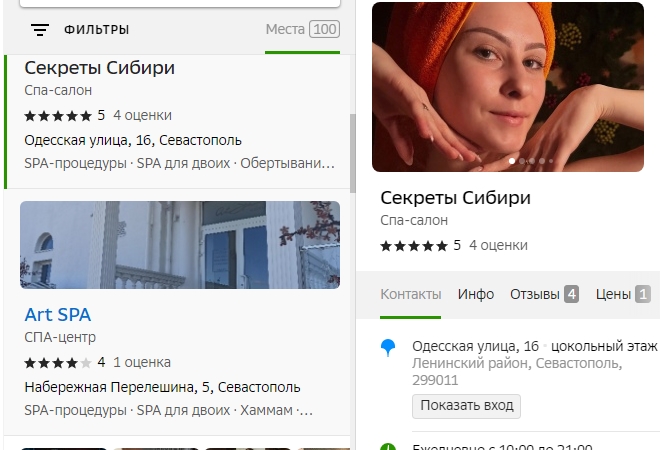Click the ФИЛЬТРЫ label
660x450 pixels.
point(96,30)
